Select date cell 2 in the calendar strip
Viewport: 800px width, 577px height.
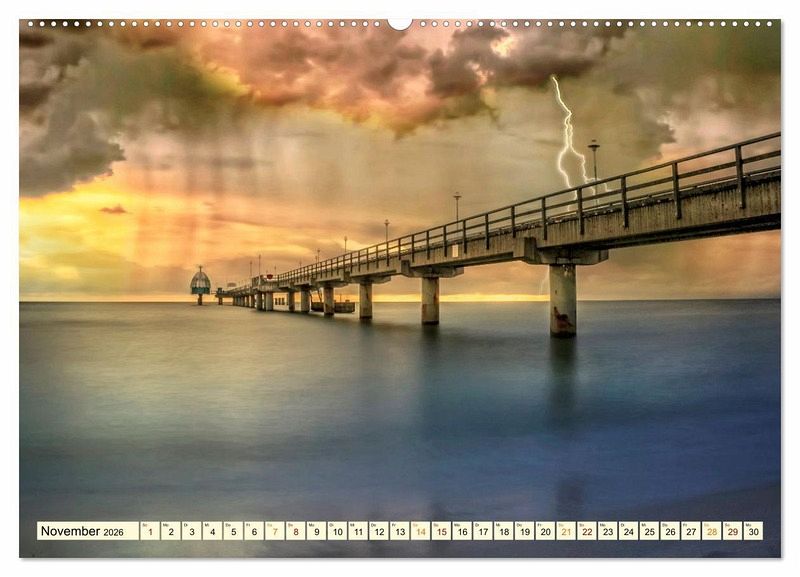pos(171,531)
